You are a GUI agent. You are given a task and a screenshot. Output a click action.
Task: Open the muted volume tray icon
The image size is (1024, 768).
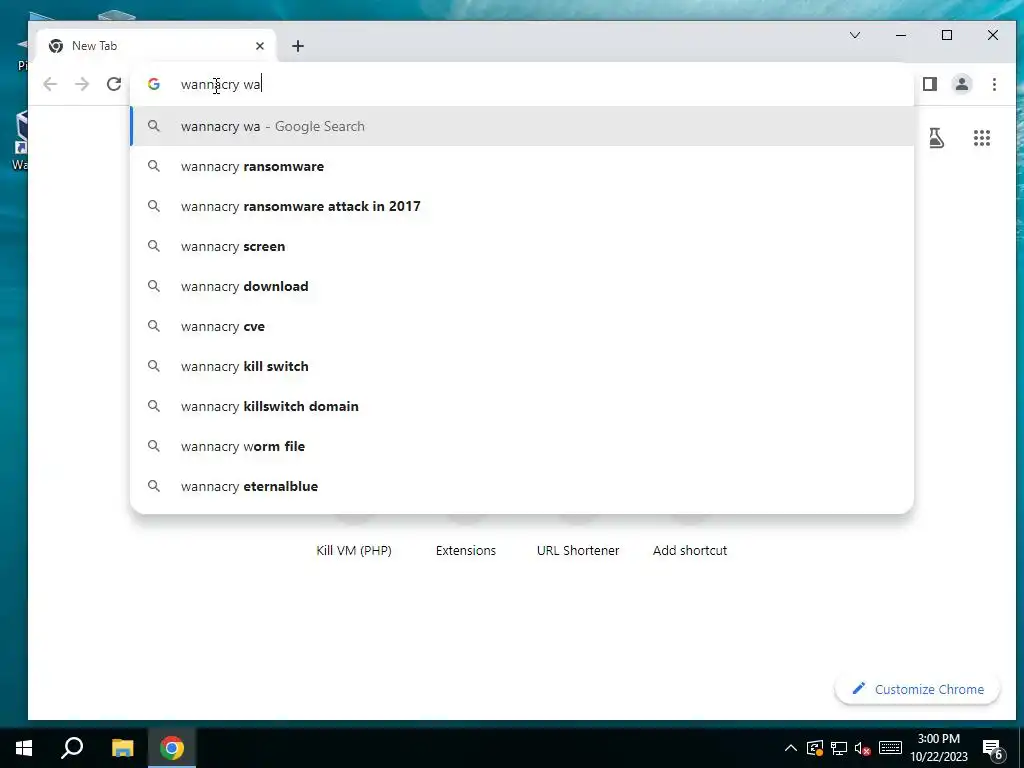(863, 748)
